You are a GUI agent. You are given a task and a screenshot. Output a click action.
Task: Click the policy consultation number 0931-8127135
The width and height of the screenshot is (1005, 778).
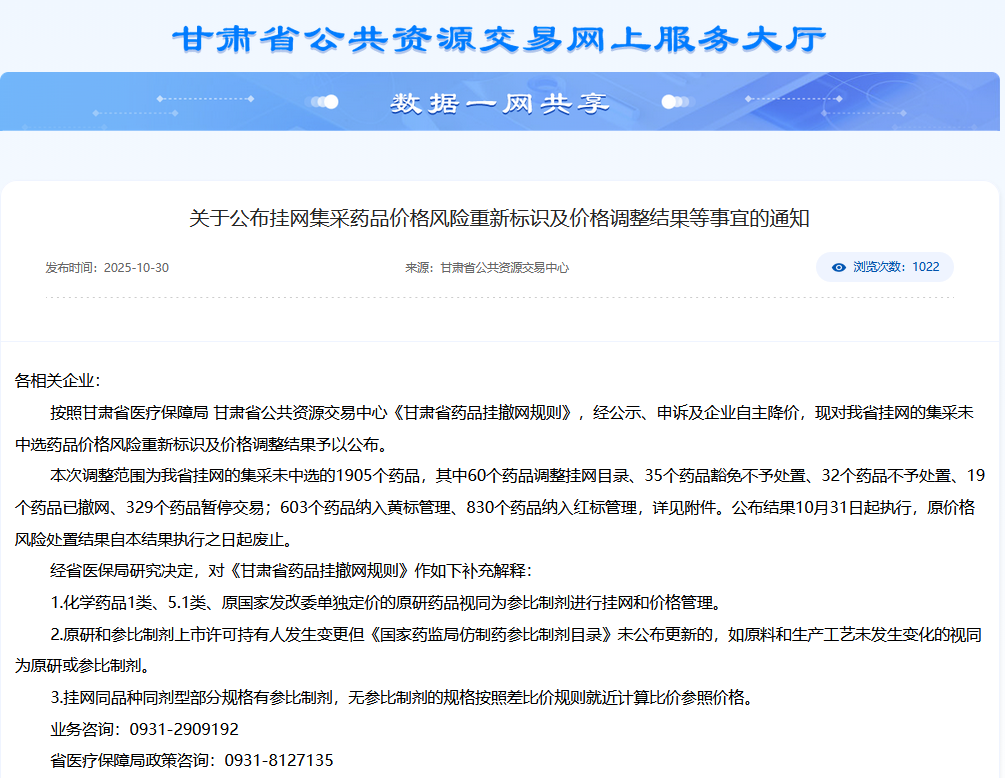click(279, 761)
